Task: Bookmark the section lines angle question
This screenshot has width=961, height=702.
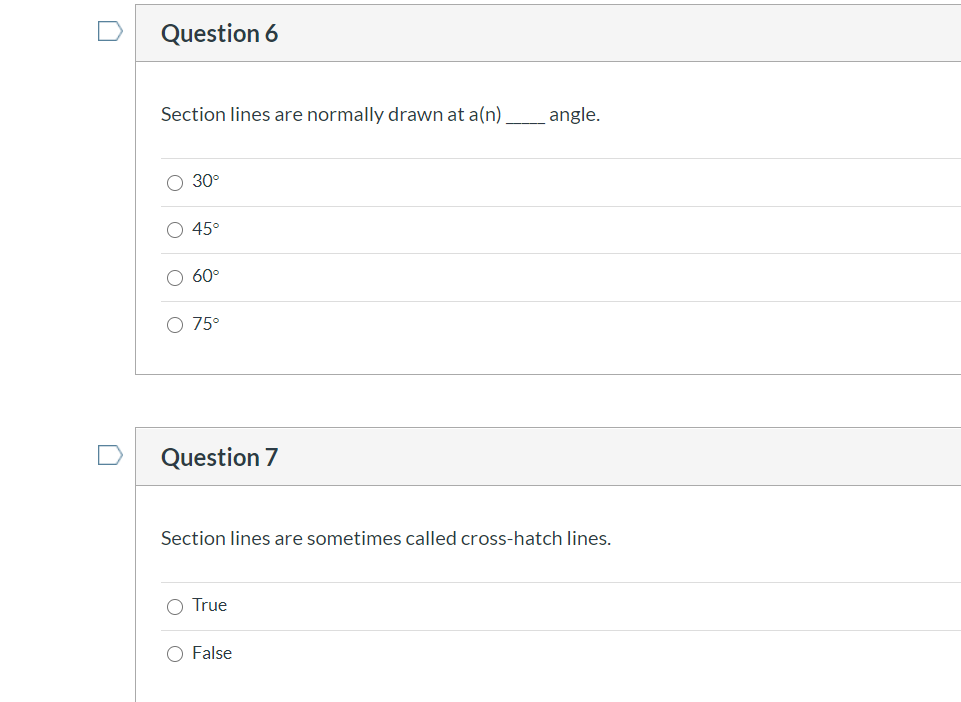Action: click(x=109, y=31)
